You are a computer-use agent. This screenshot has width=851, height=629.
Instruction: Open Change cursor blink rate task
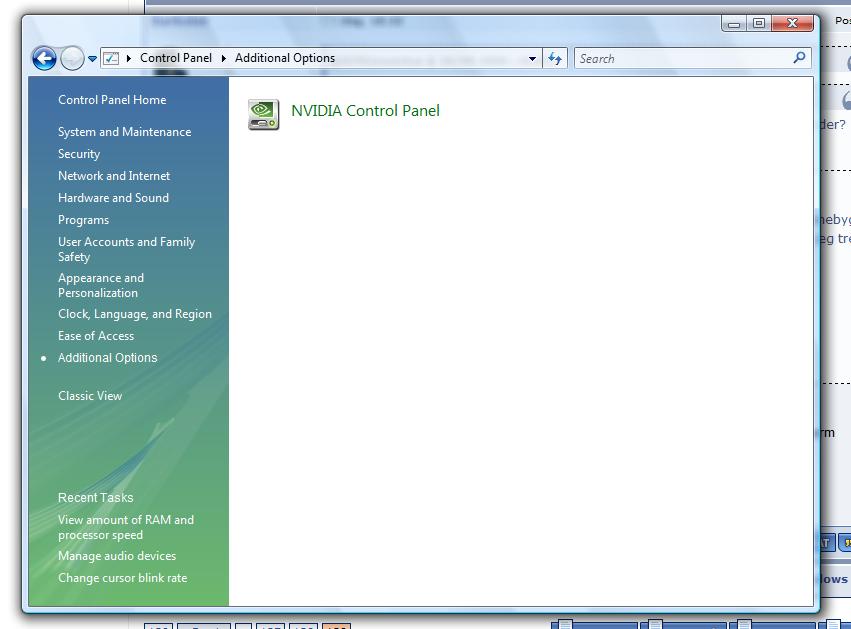tap(123, 578)
